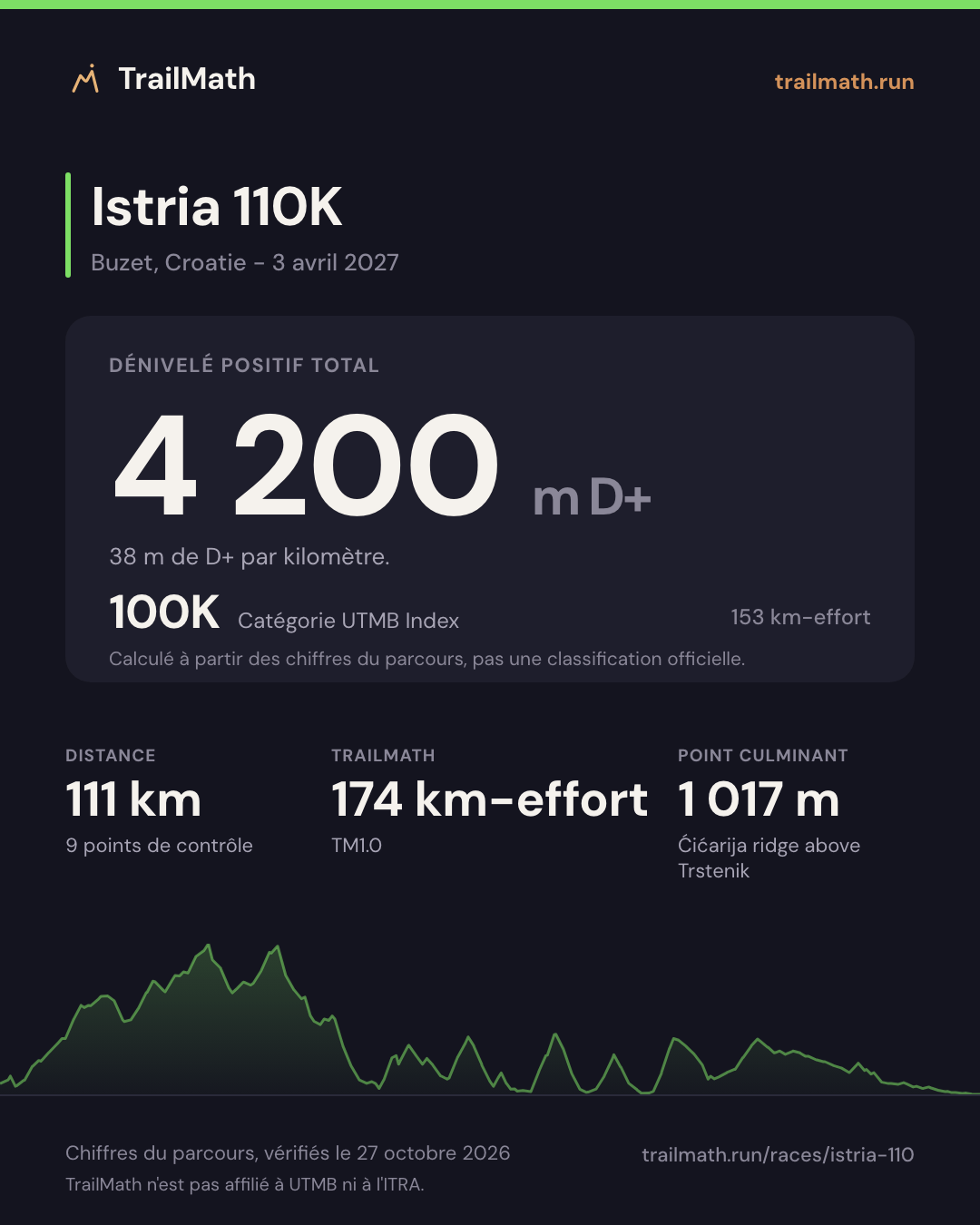Viewport: 980px width, 1225px height.
Task: Open the trailmath.run/races/istria-110 link
Action: pyautogui.click(x=778, y=1154)
